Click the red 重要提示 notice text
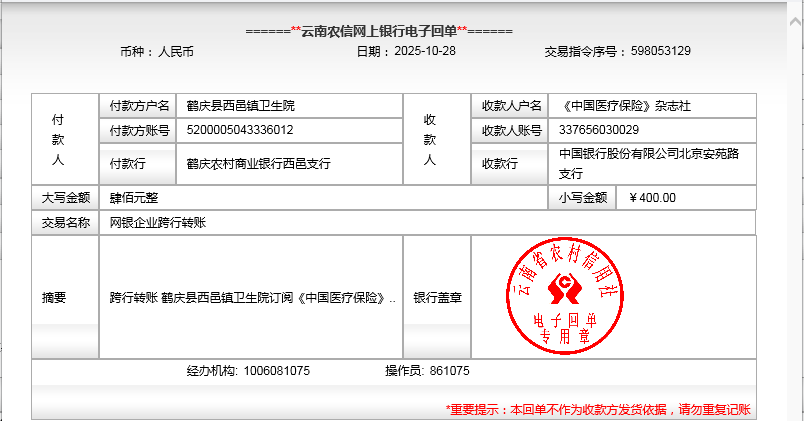Image resolution: width=804 pixels, height=421 pixels. pos(598,409)
